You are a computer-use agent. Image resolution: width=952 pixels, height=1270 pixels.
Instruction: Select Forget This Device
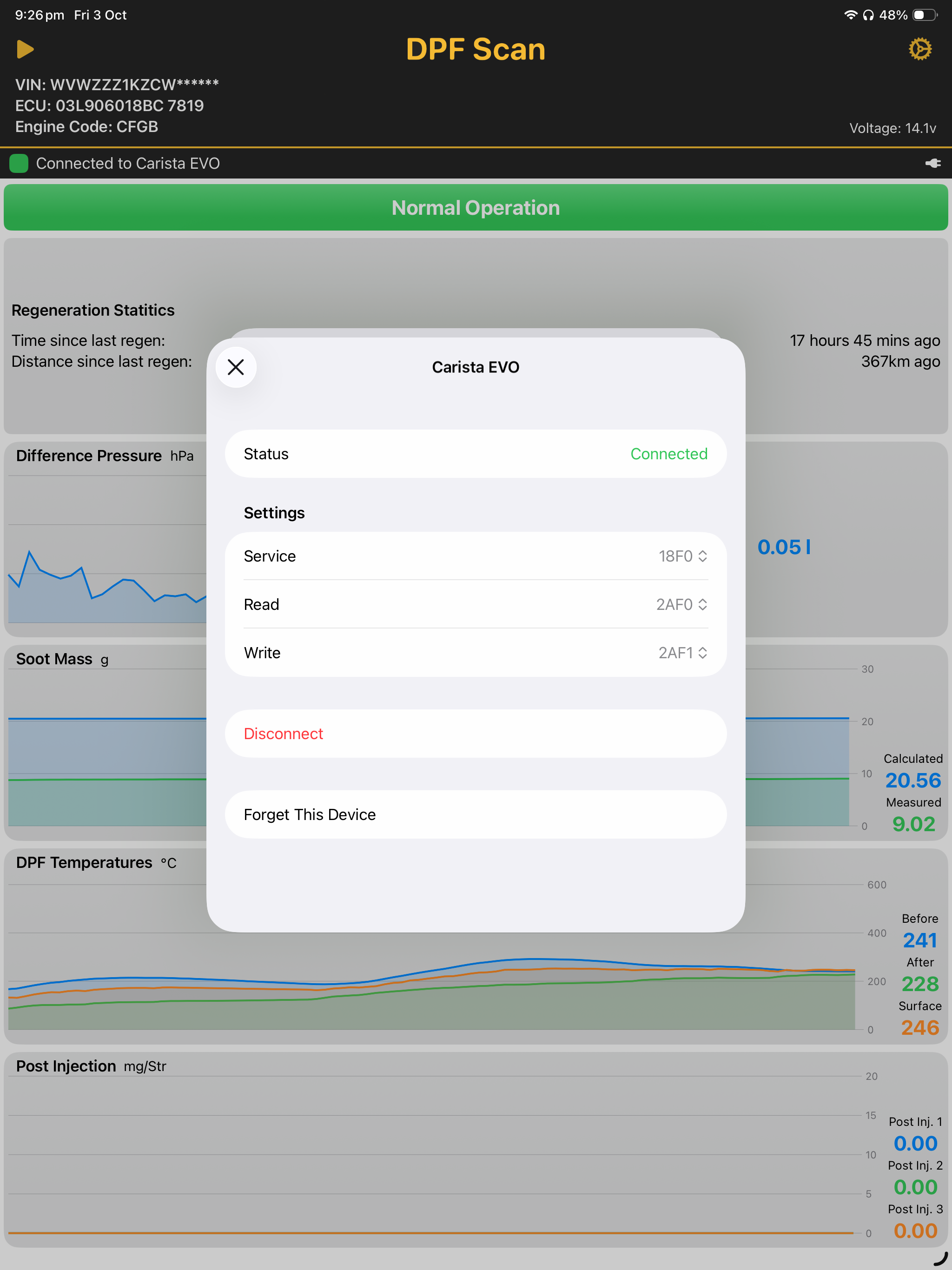[x=476, y=815]
